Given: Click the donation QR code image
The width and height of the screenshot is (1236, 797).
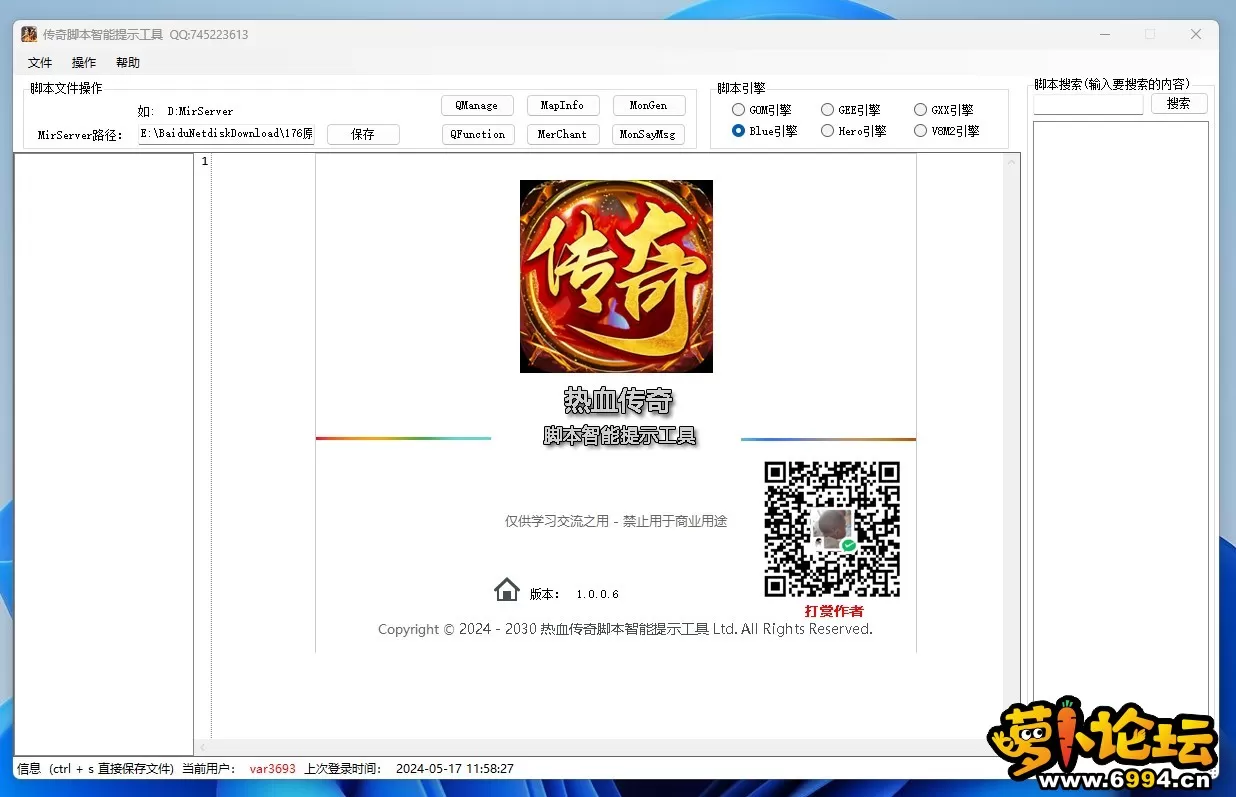Looking at the screenshot, I should 832,529.
